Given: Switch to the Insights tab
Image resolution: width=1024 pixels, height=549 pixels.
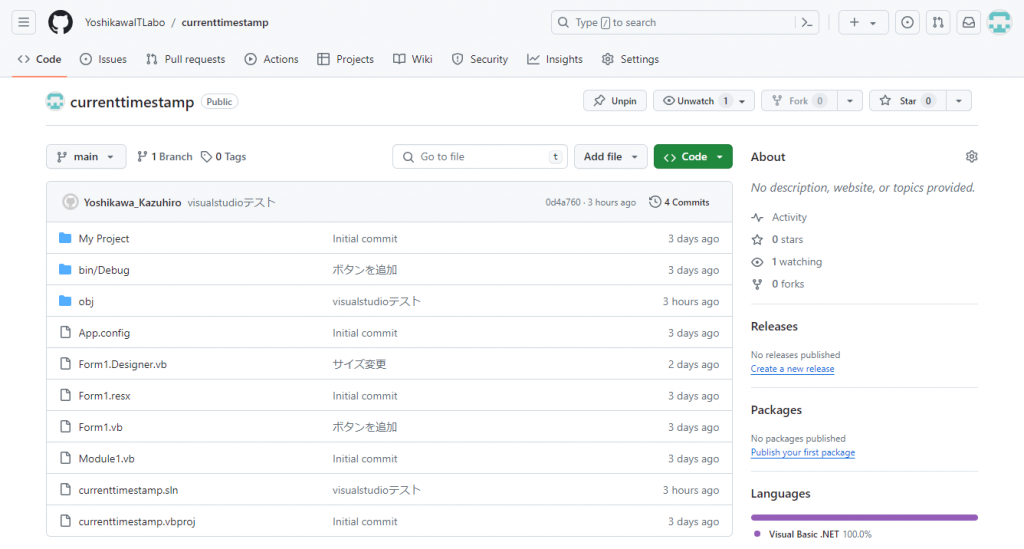Looking at the screenshot, I should coord(555,59).
